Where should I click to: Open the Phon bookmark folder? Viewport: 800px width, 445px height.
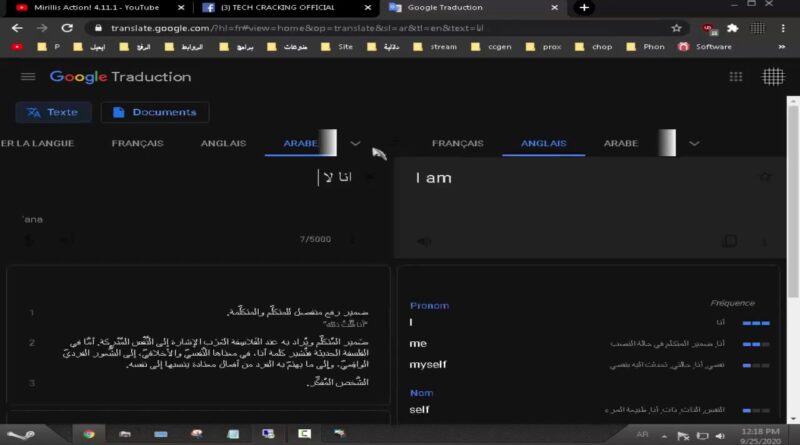point(645,46)
